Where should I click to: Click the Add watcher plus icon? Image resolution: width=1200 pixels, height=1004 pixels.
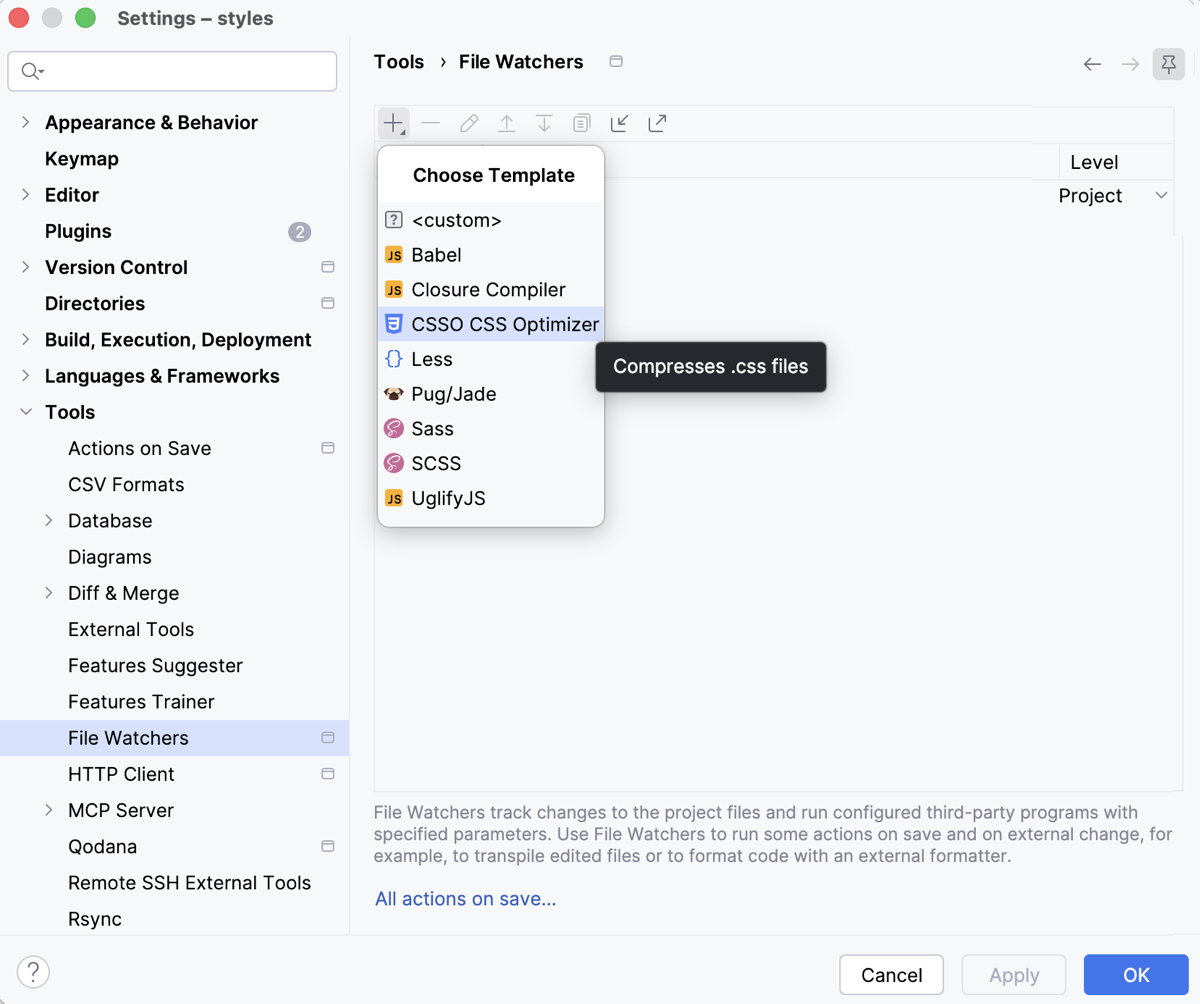pos(394,124)
